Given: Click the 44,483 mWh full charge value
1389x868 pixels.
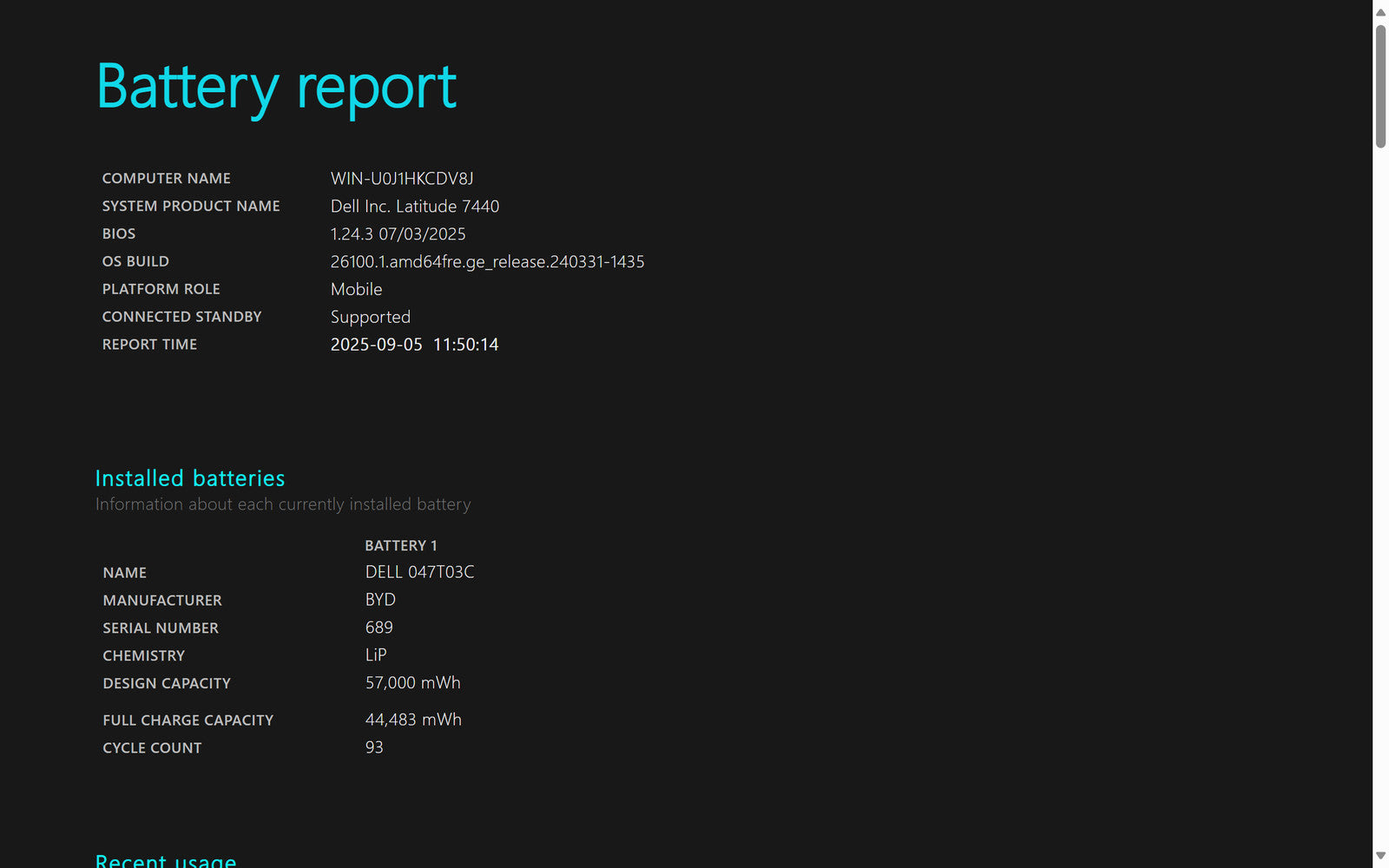Looking at the screenshot, I should tap(413, 720).
